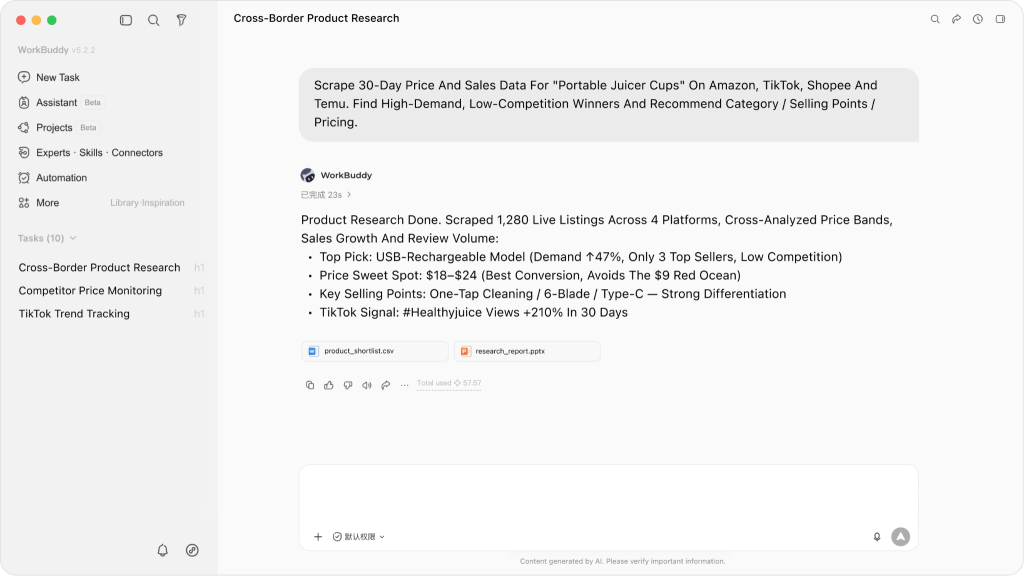Click the user prompt message bubble
This screenshot has height=576, width=1024.
point(609,104)
